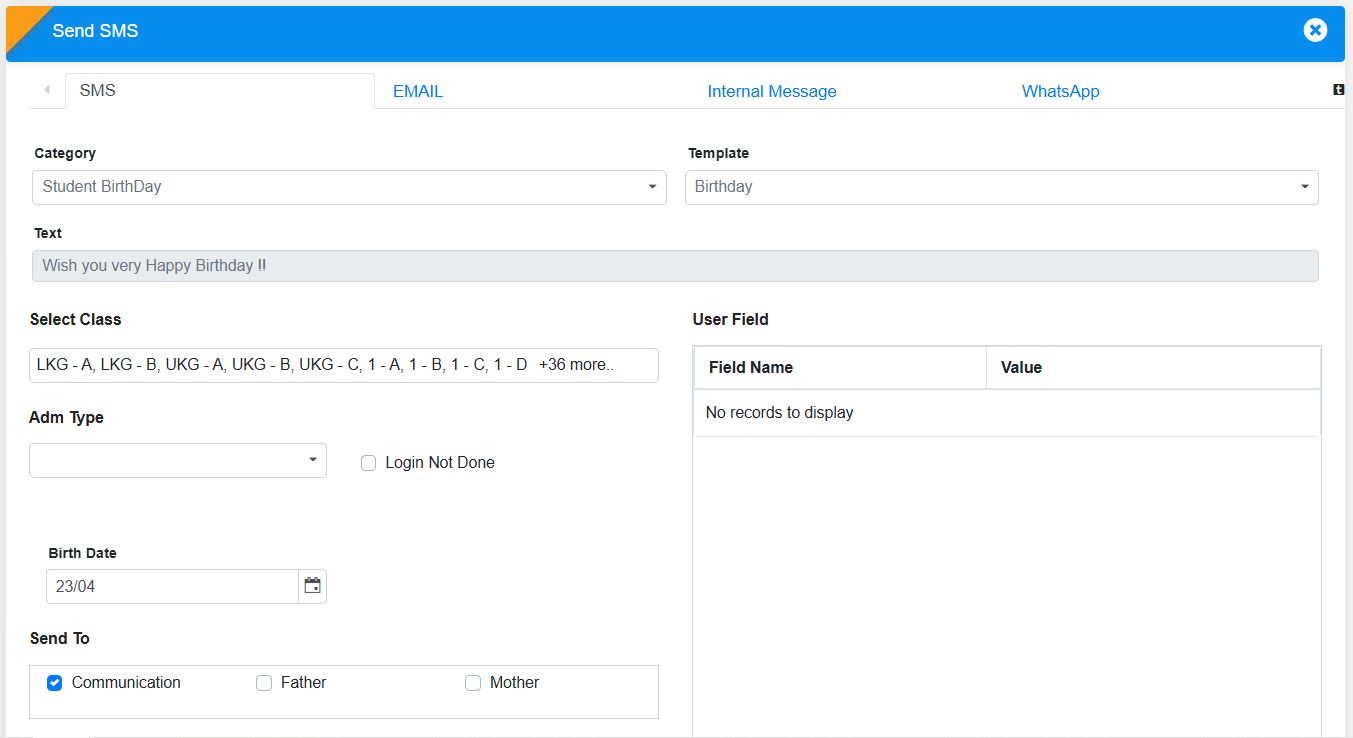Check the Mother recipient checkbox
Screen dimensions: 1353x738
473,683
